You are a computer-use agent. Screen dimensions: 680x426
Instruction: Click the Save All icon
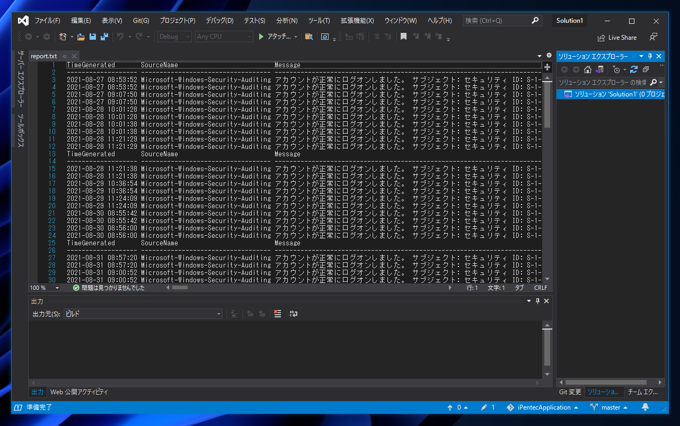click(104, 37)
